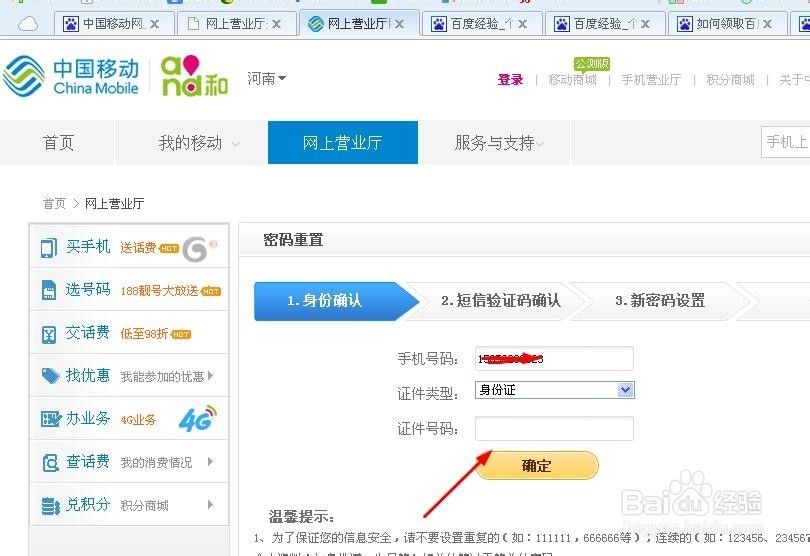Expand arrow for 查话费 我的消费情况
Screen dimensions: 810x556
tap(210, 461)
